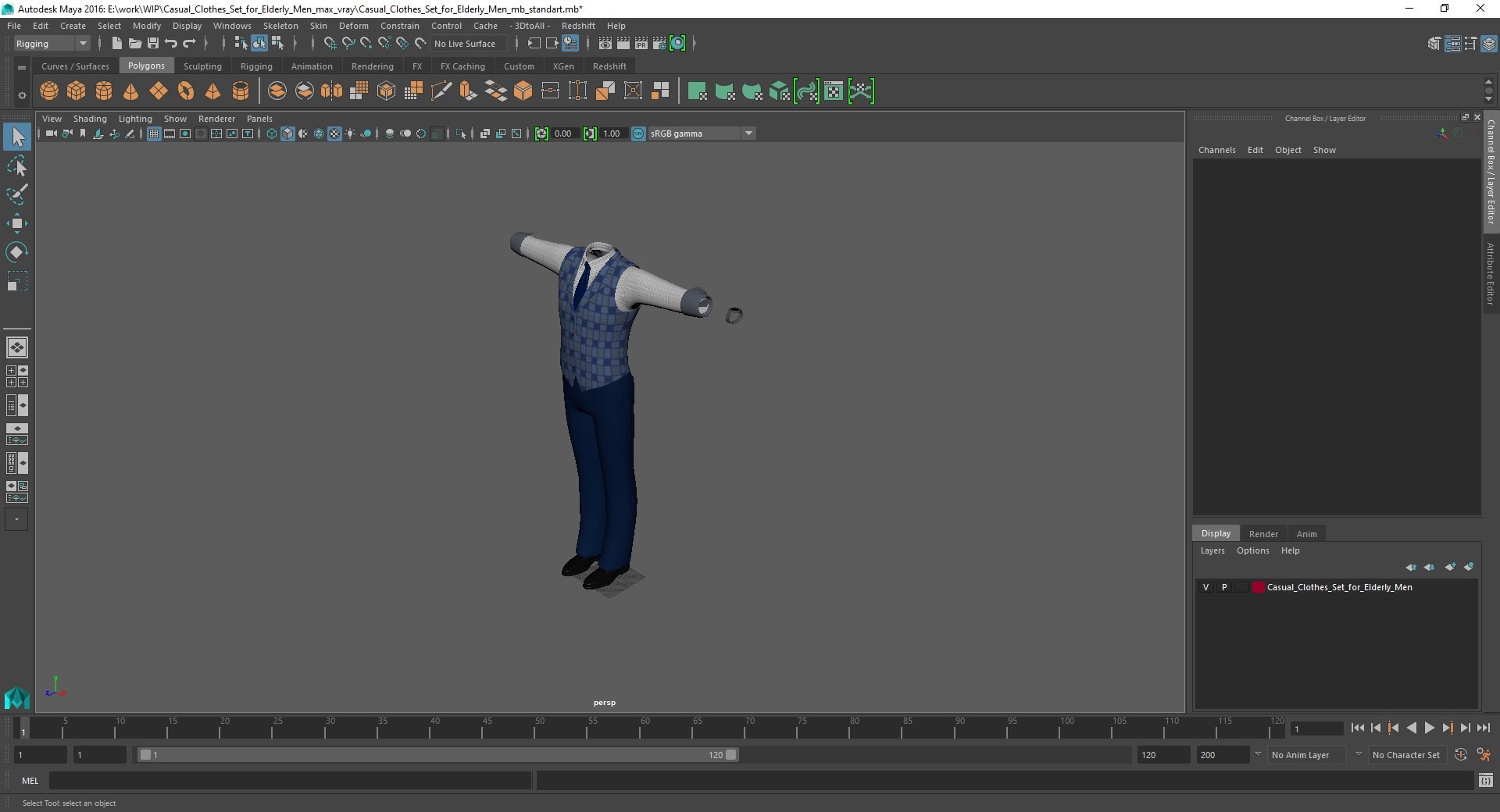
Task: Toggle visibility V of Casual_Clothes layer
Action: click(1205, 587)
